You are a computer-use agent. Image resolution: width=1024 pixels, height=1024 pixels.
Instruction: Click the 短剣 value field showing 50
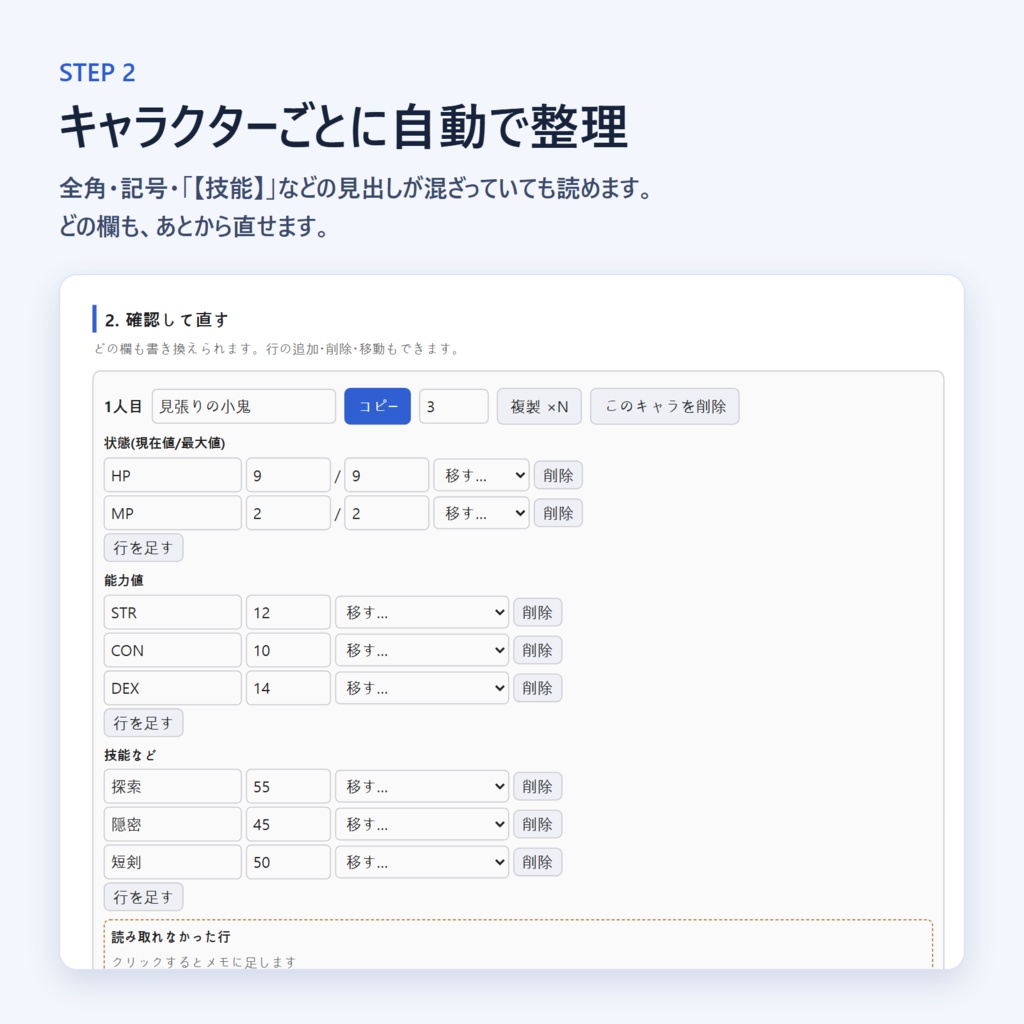[x=288, y=863]
